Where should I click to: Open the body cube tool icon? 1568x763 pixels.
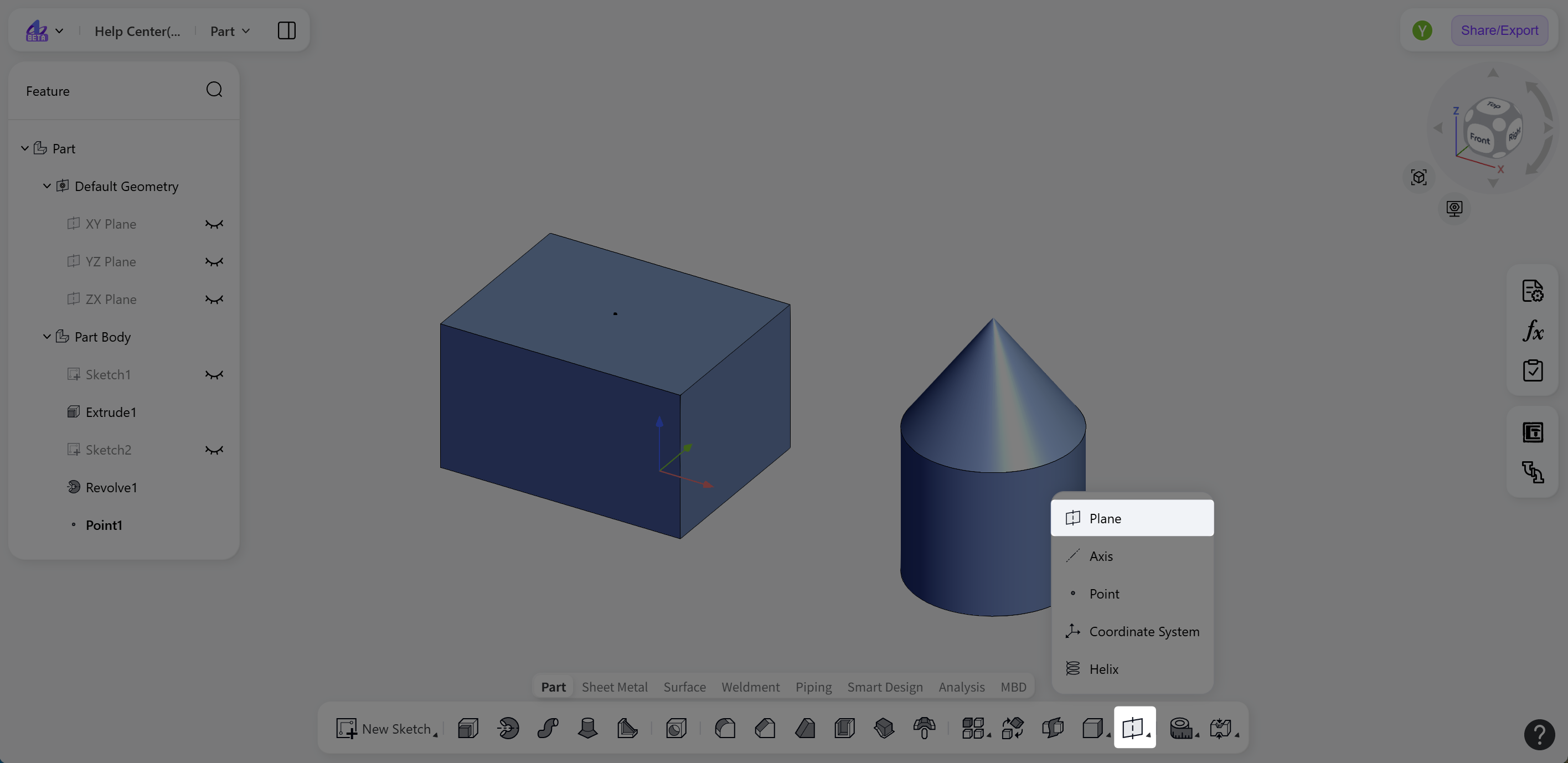pos(1094,728)
